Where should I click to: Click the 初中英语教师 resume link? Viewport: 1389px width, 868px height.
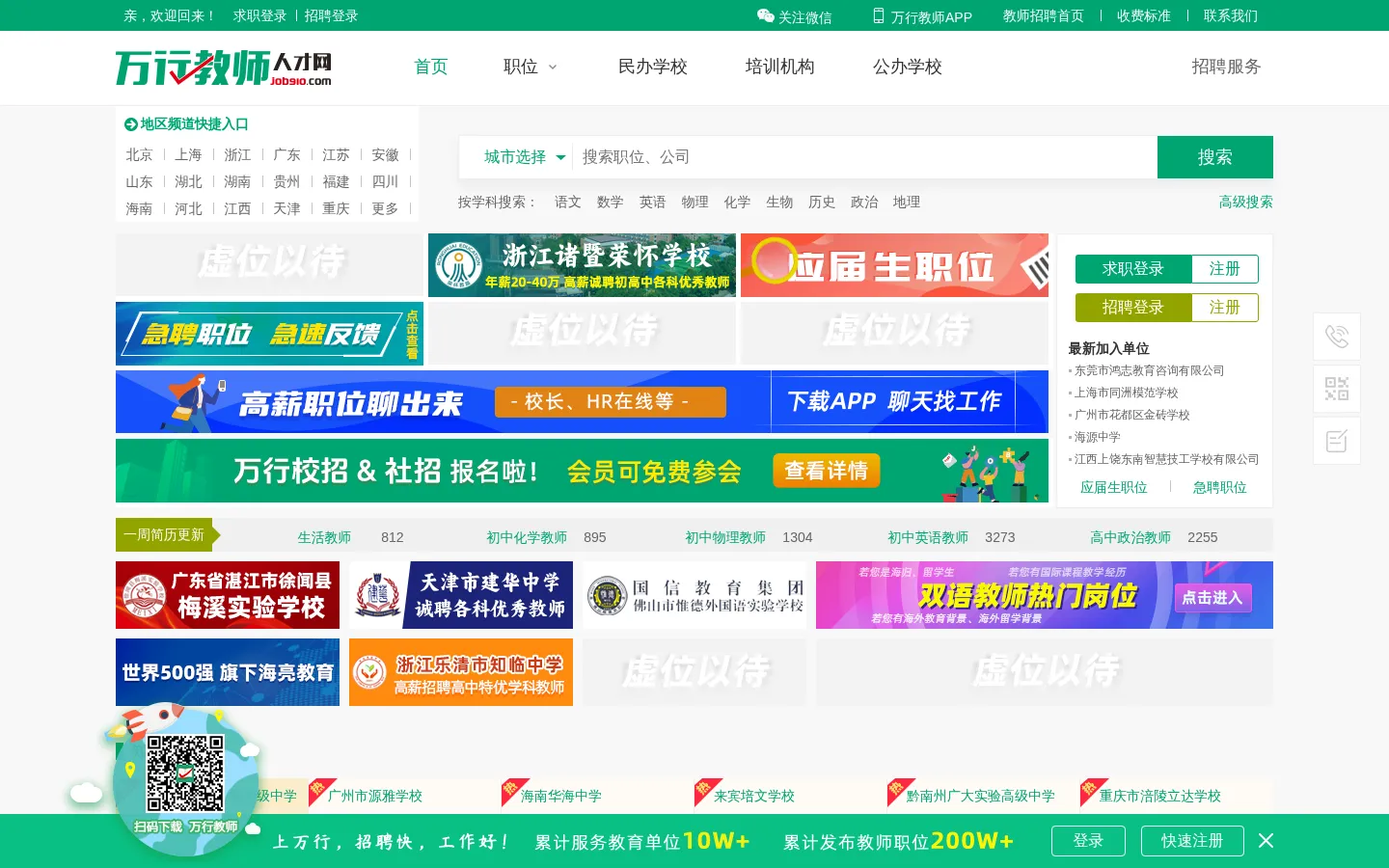pyautogui.click(x=928, y=537)
